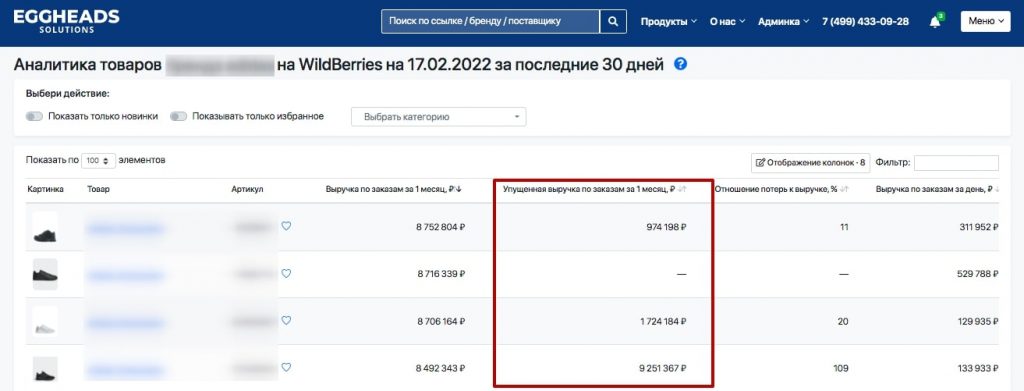Viewport: 1024px width, 391px height.
Task: Focus the search by link/brand/supplier field
Action: 490,22
